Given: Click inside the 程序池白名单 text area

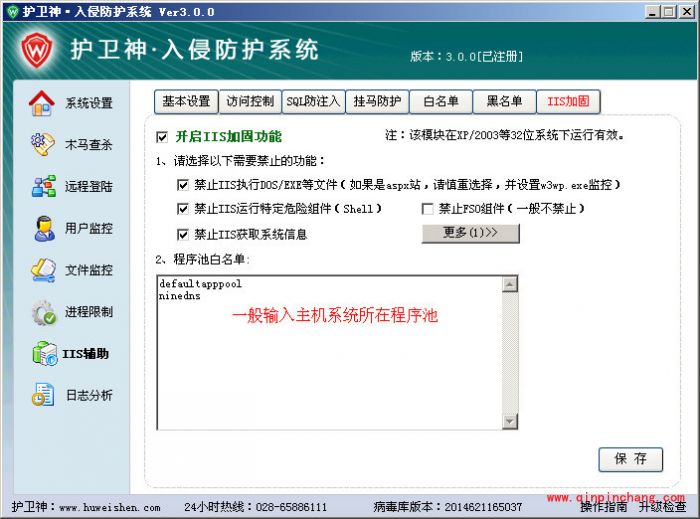Looking at the screenshot, I should pyautogui.click(x=329, y=353).
